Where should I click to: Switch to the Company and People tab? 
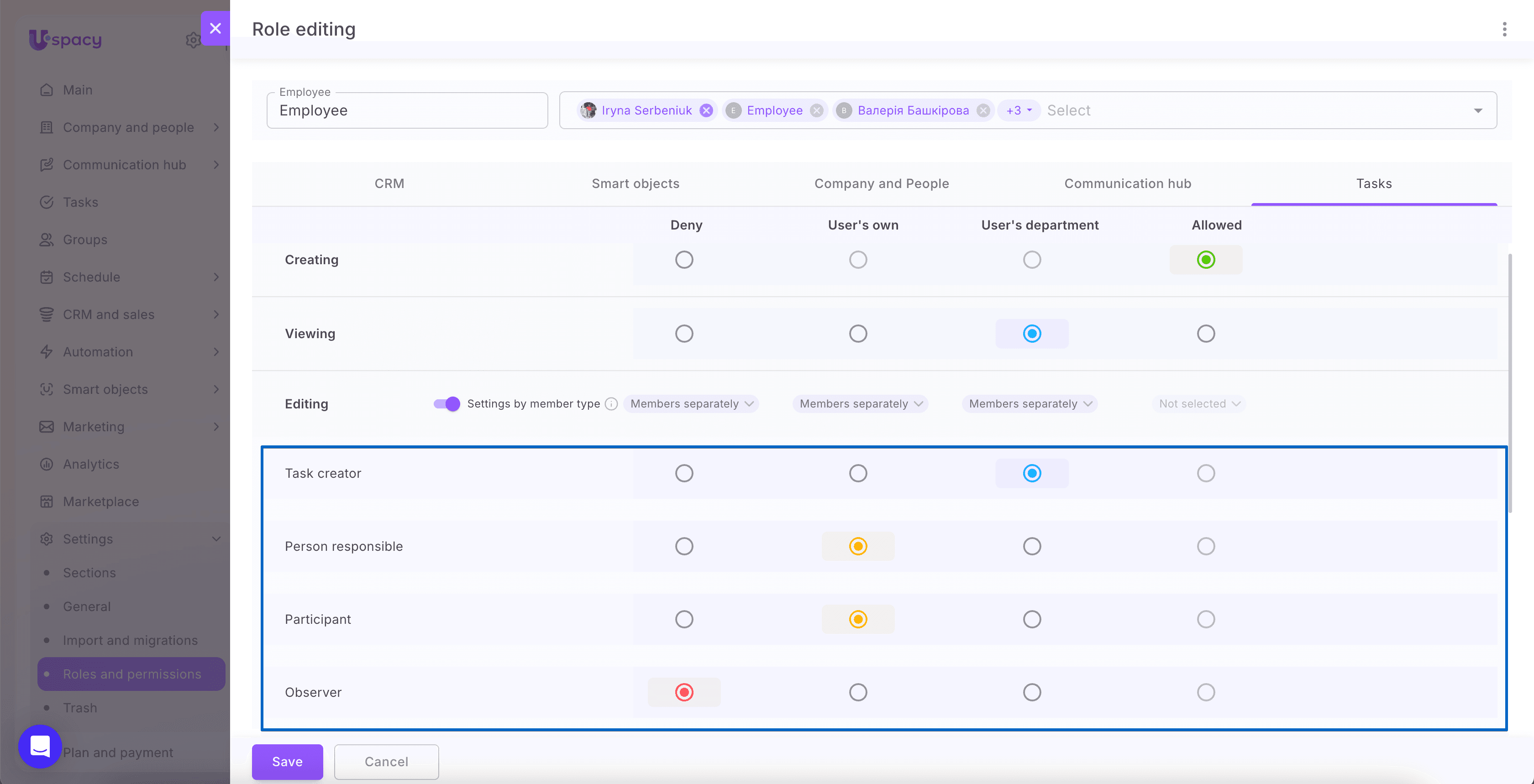(x=882, y=183)
